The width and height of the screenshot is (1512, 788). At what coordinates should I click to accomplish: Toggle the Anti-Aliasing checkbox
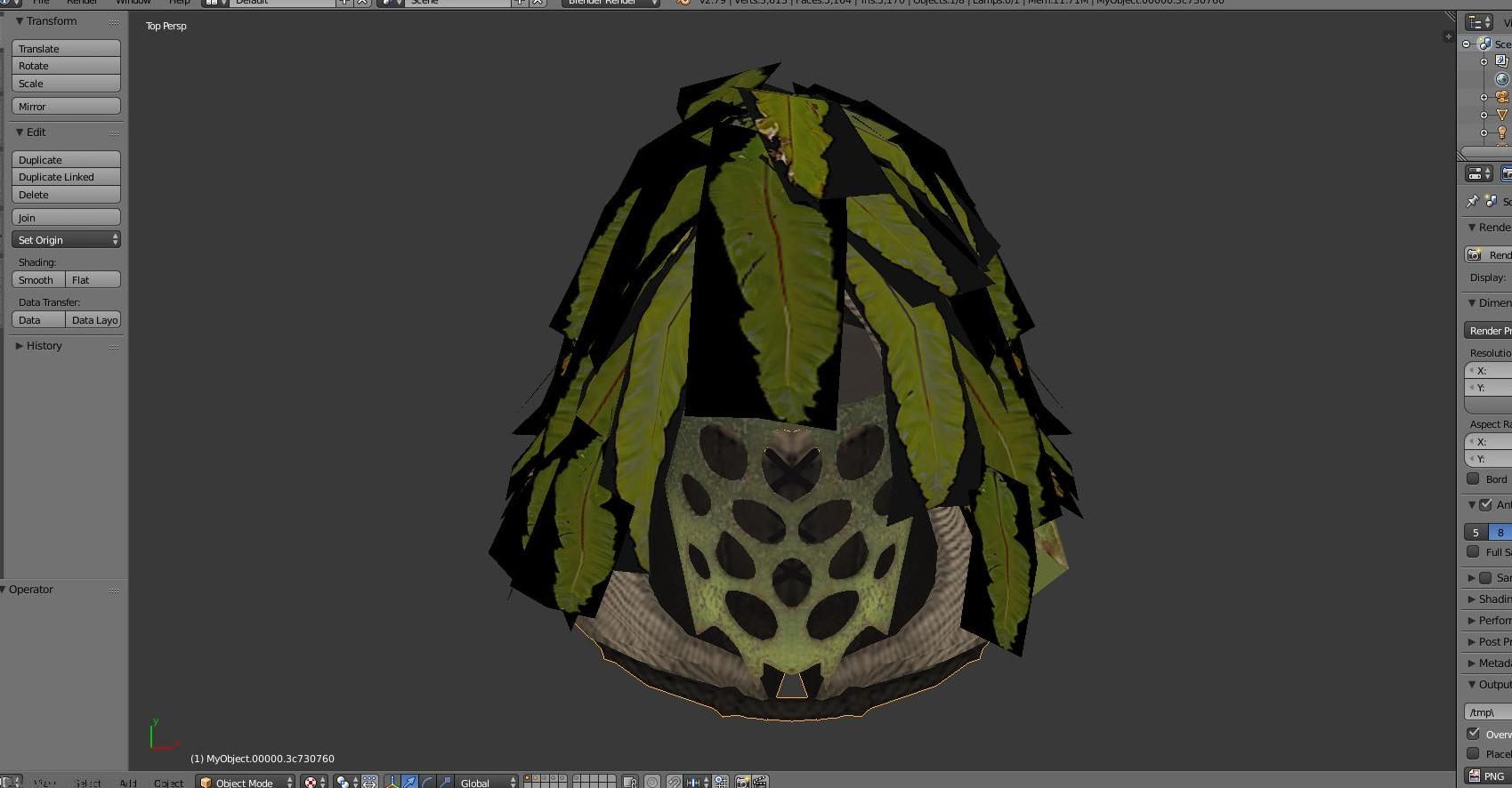tap(1485, 504)
